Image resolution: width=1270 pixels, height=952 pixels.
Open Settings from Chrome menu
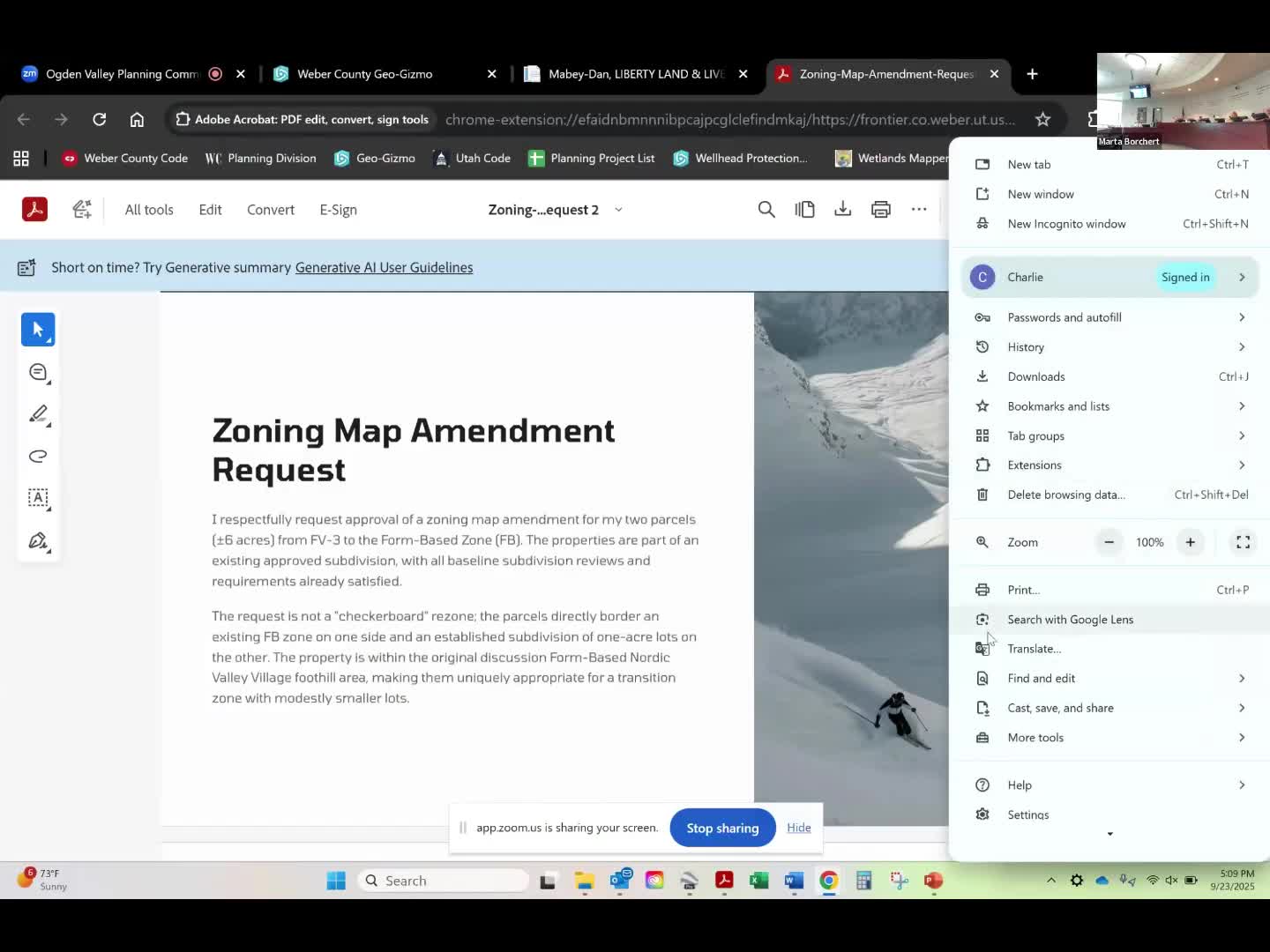click(1109, 814)
